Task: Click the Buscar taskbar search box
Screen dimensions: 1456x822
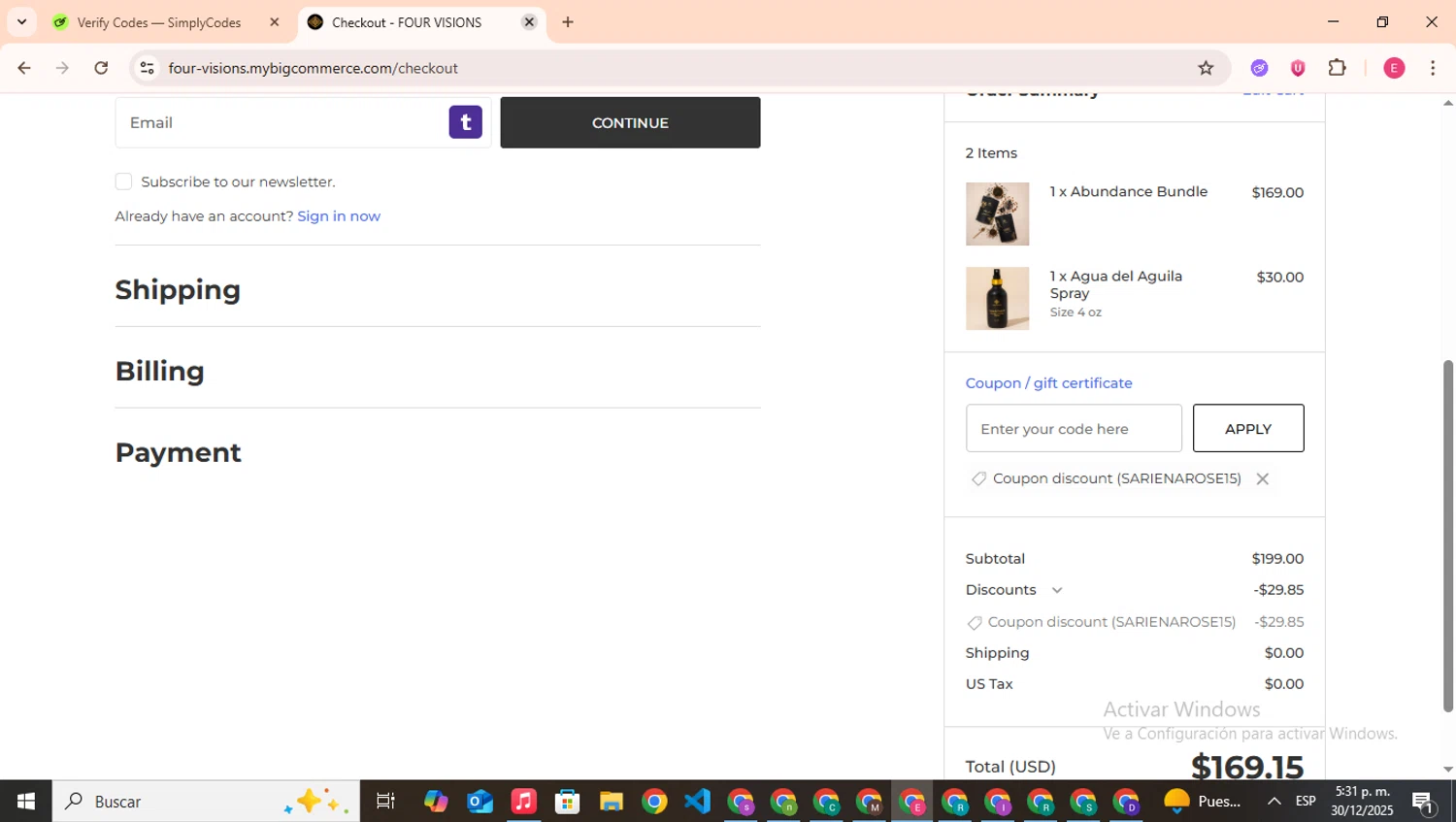Action: point(206,802)
